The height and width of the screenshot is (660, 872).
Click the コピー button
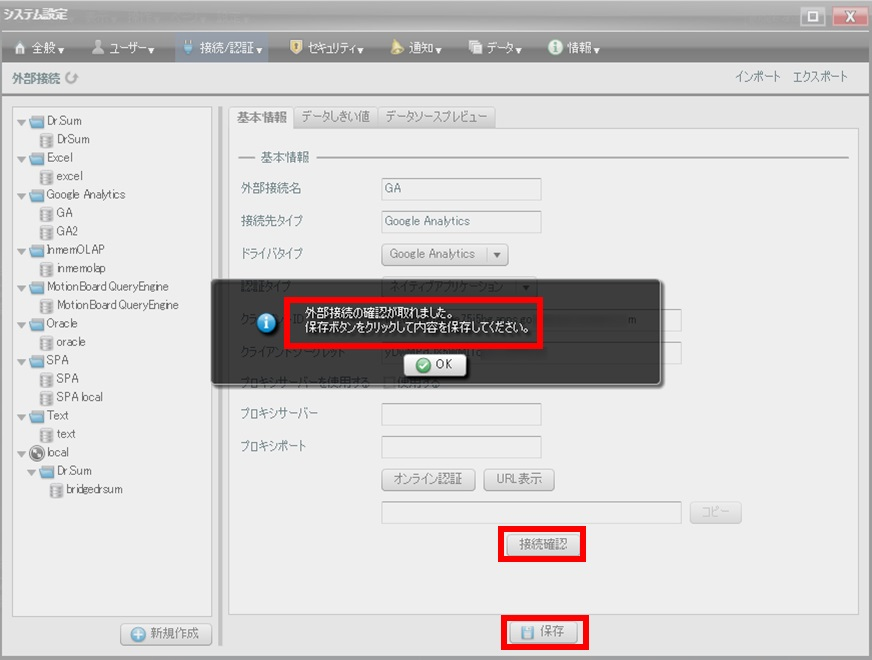715,512
